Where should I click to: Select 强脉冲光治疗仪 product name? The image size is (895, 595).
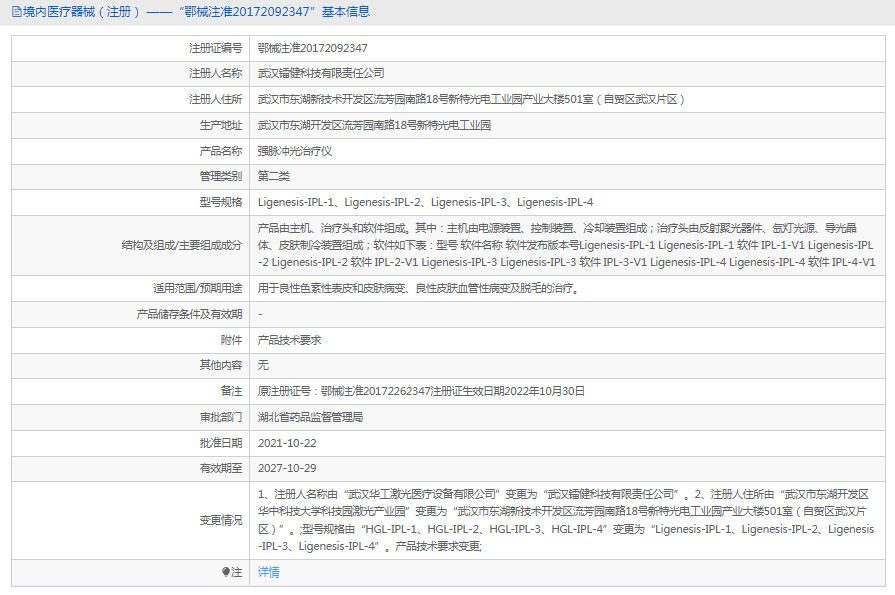pyautogui.click(x=294, y=151)
